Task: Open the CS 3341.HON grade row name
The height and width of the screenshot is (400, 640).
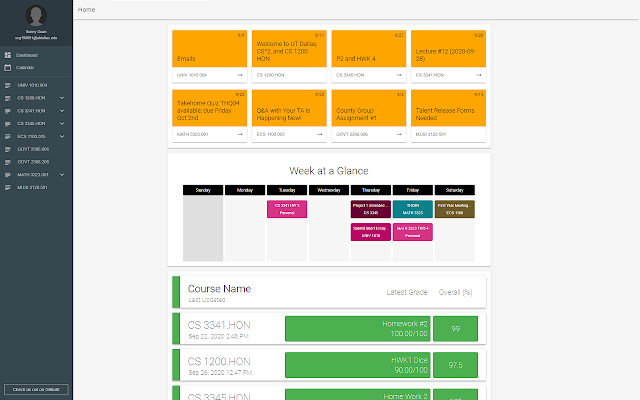Action: point(219,325)
